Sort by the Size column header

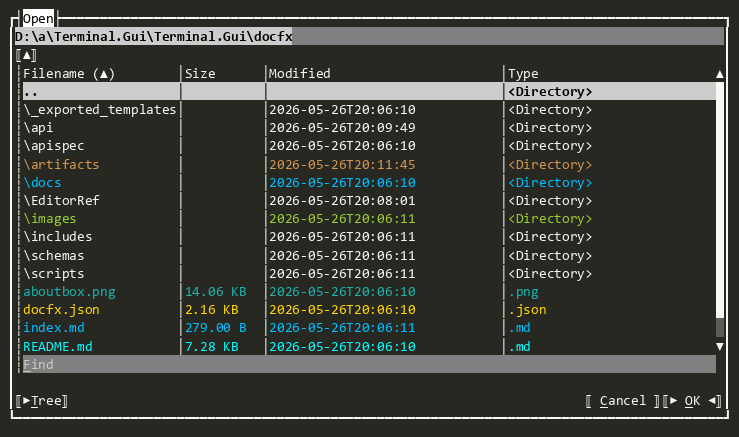pyautogui.click(x=200, y=74)
